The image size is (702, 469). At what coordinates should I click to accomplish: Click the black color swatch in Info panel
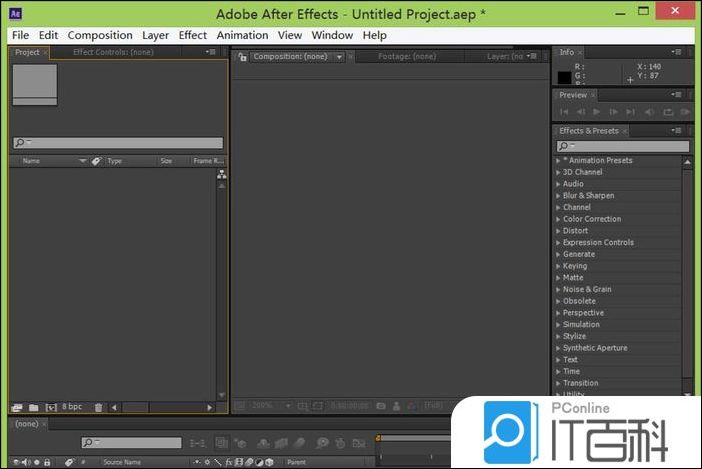[x=564, y=77]
